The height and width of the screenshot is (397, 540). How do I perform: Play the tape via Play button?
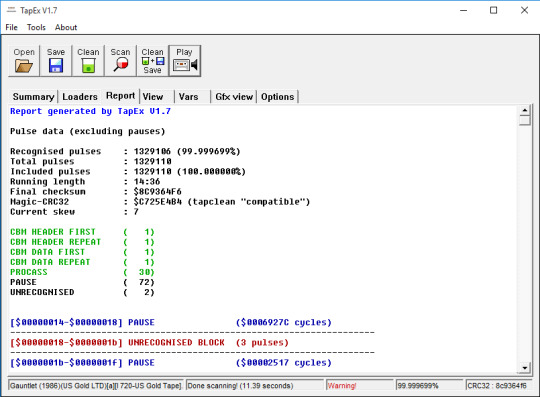[185, 61]
